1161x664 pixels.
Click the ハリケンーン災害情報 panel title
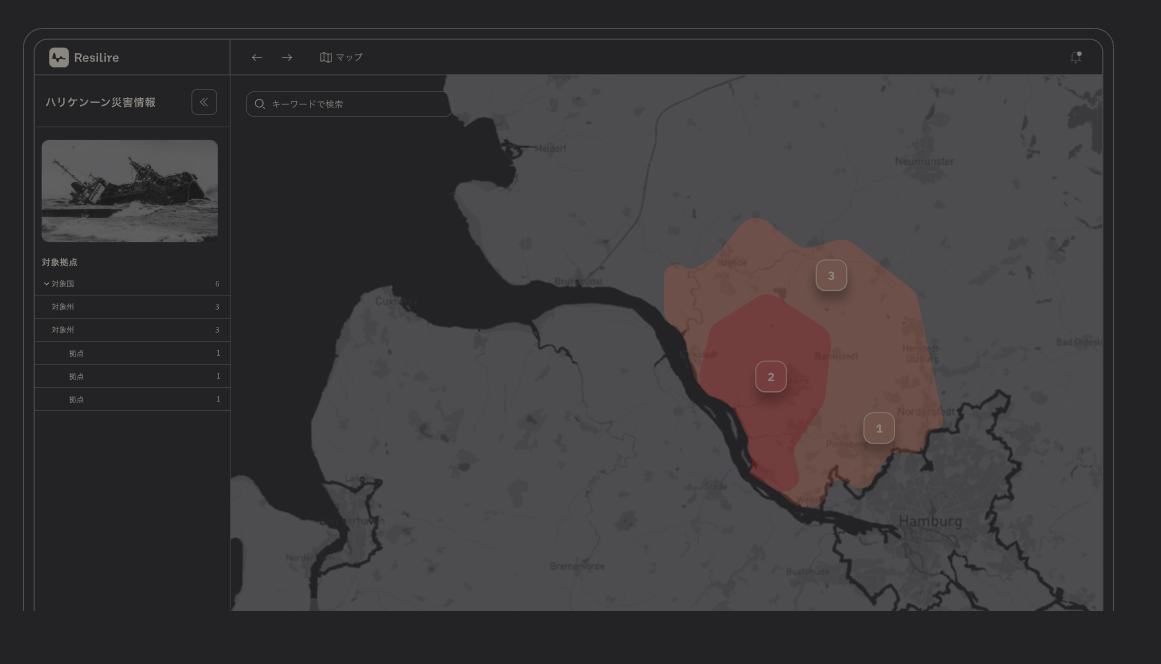100,103
